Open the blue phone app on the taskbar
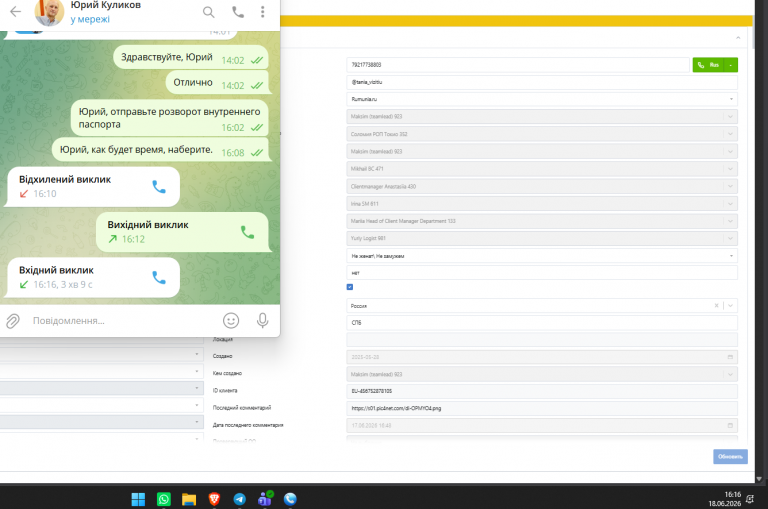 coord(290,499)
